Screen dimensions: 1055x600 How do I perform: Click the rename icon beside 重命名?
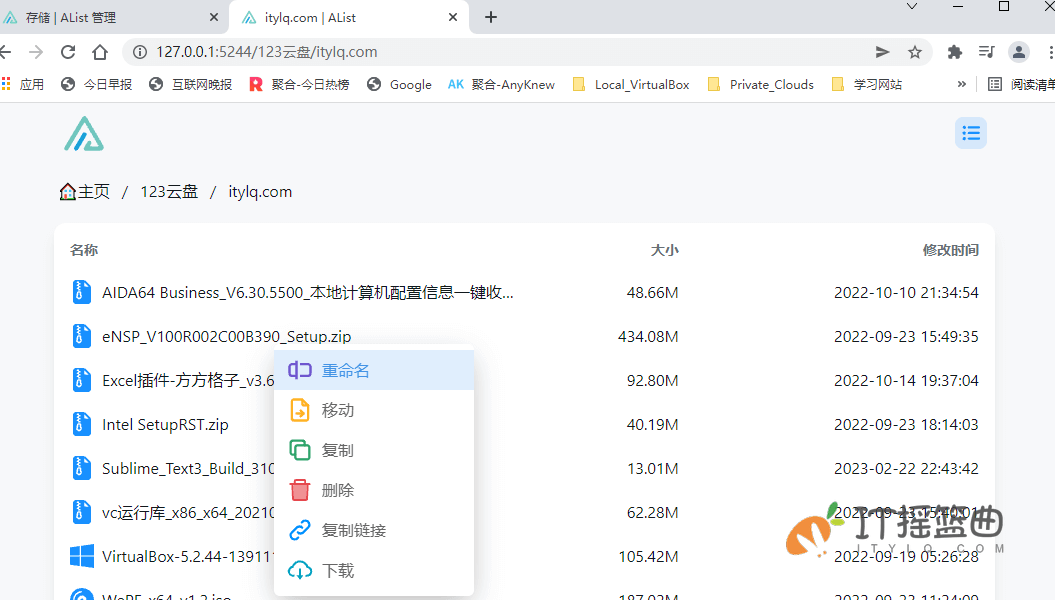pos(299,370)
